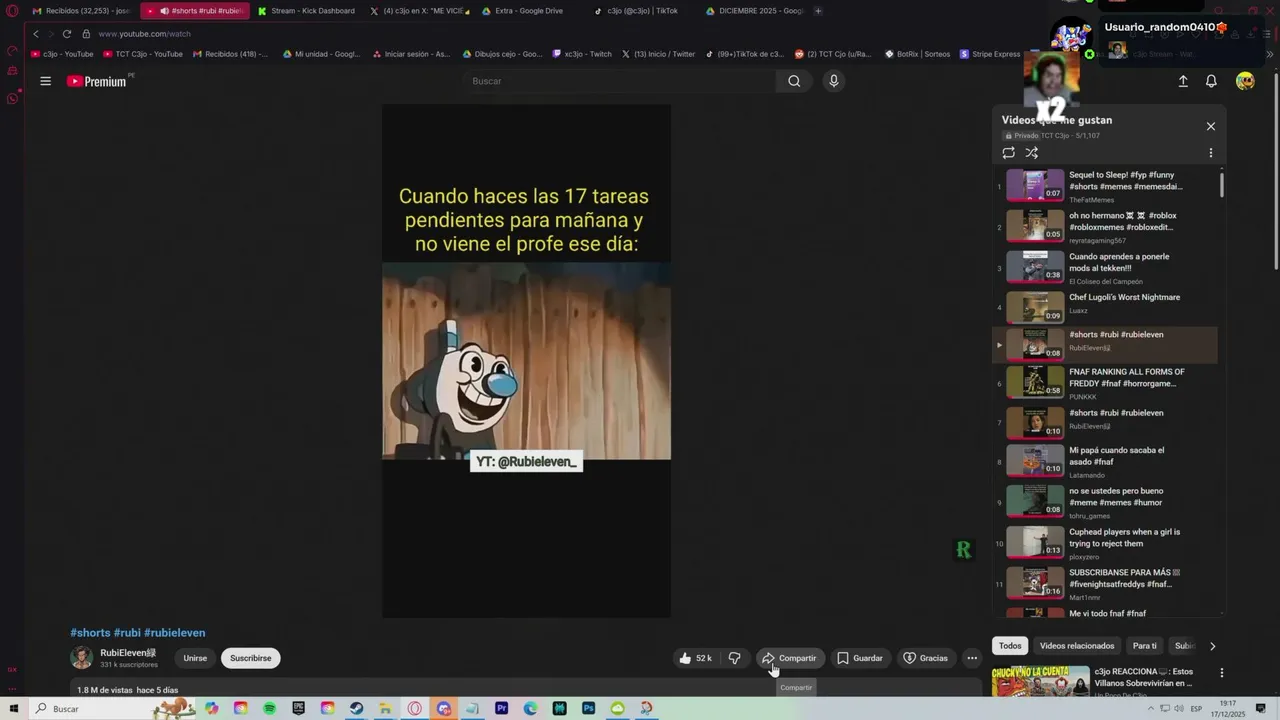
Task: Click the #shorts #rubi #rubieleven hashtag title
Action: point(138,633)
